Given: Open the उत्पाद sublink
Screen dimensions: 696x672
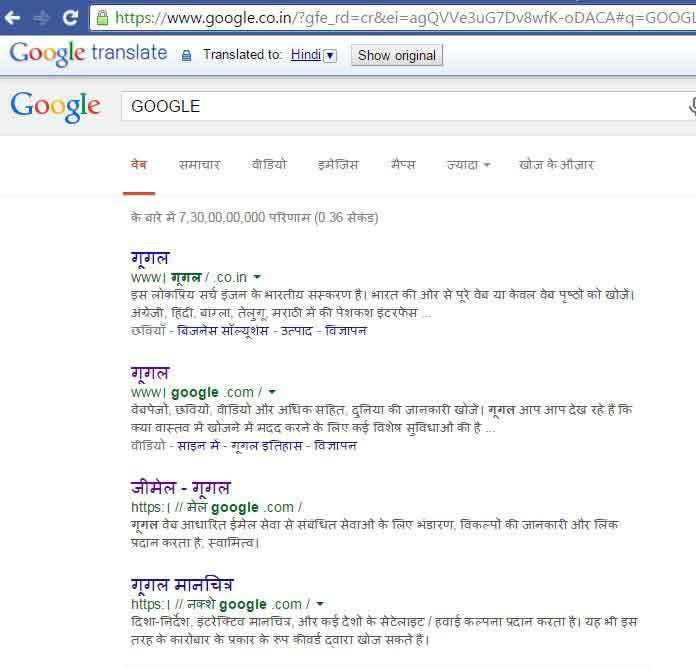Looking at the screenshot, I should pos(297,331).
